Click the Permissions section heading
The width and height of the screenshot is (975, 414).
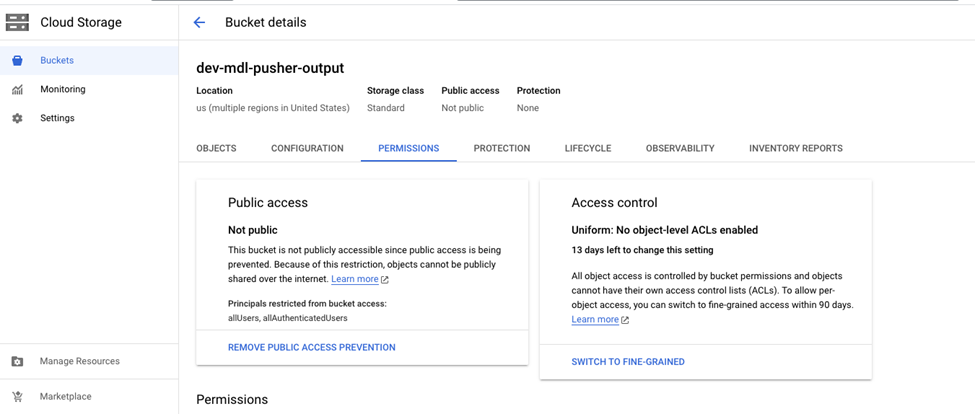tap(232, 400)
